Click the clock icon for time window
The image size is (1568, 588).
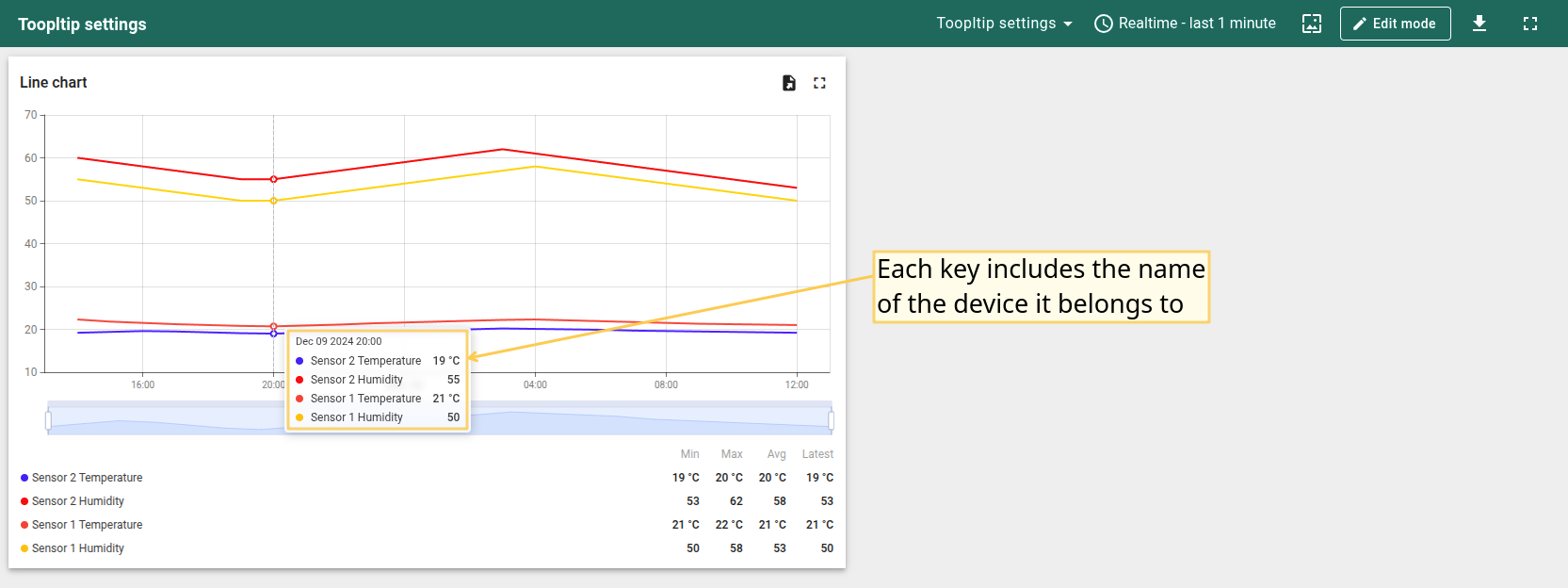tap(1103, 24)
